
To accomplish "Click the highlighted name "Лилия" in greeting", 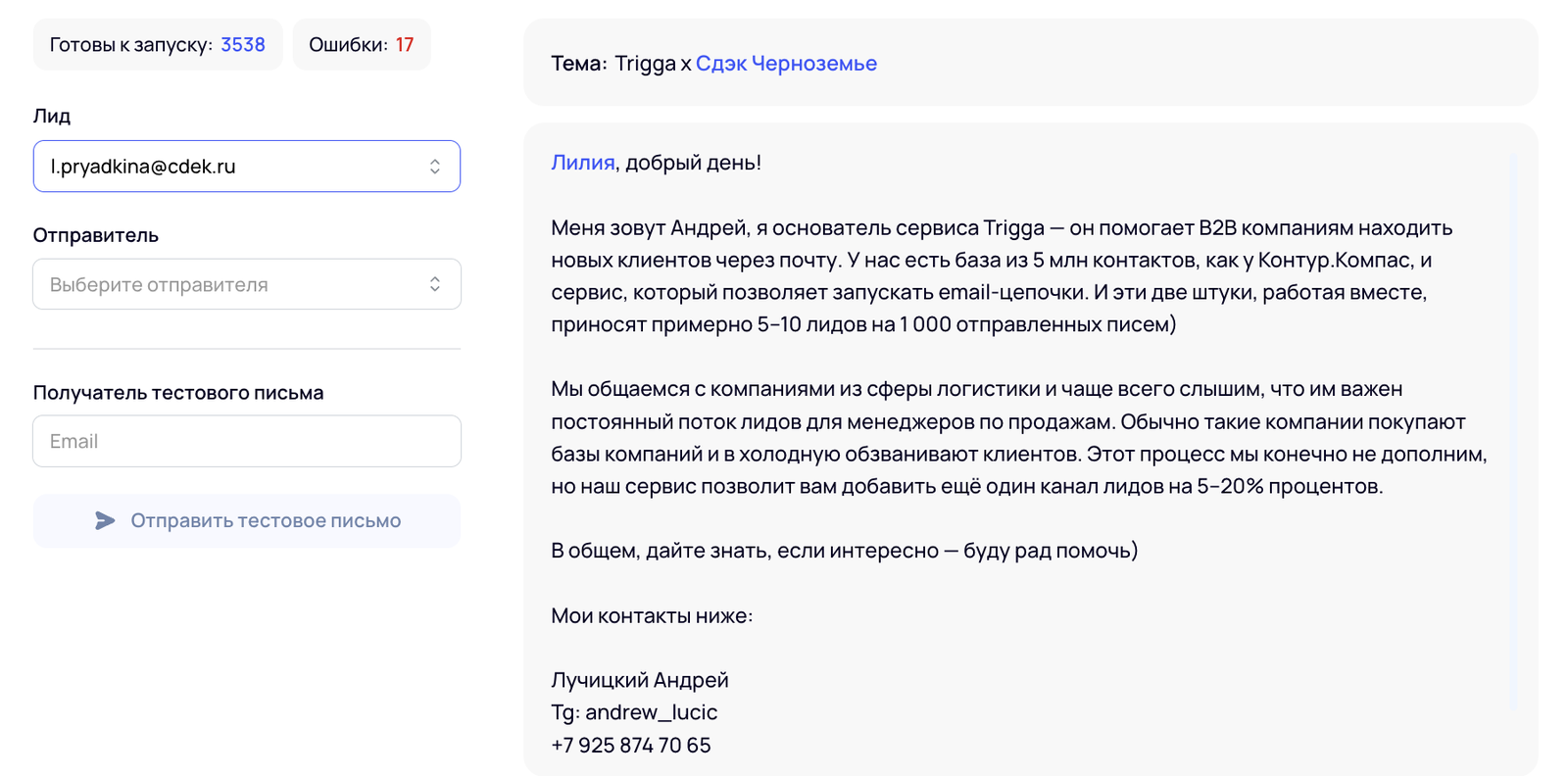I will 582,163.
